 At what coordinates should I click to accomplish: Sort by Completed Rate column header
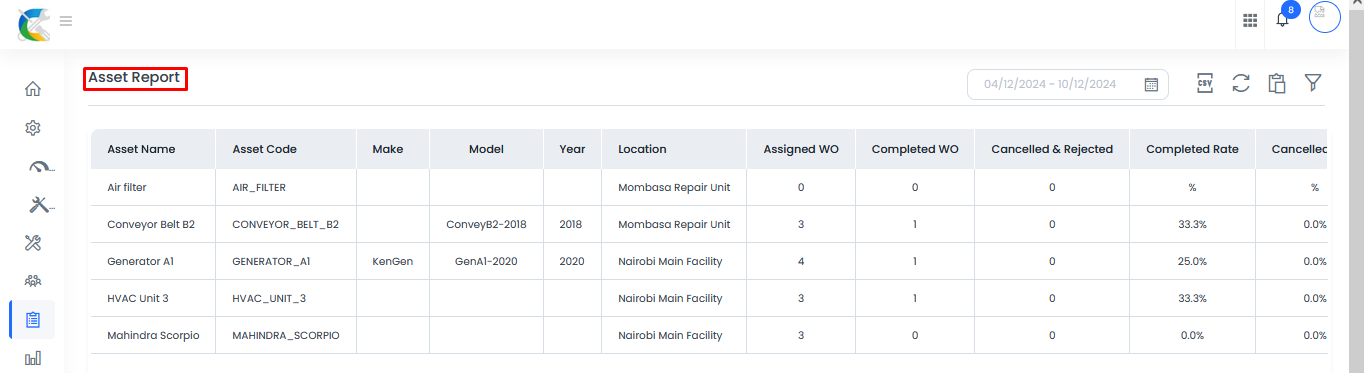(x=1192, y=149)
